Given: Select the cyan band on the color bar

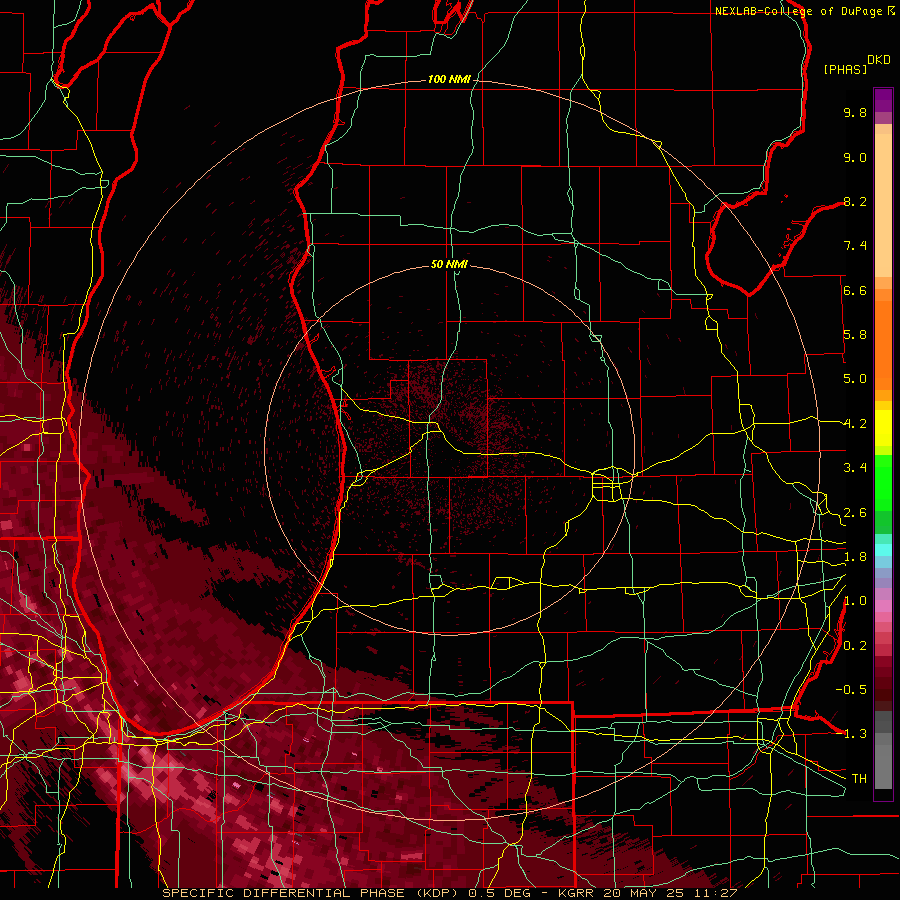Looking at the screenshot, I should (883, 550).
